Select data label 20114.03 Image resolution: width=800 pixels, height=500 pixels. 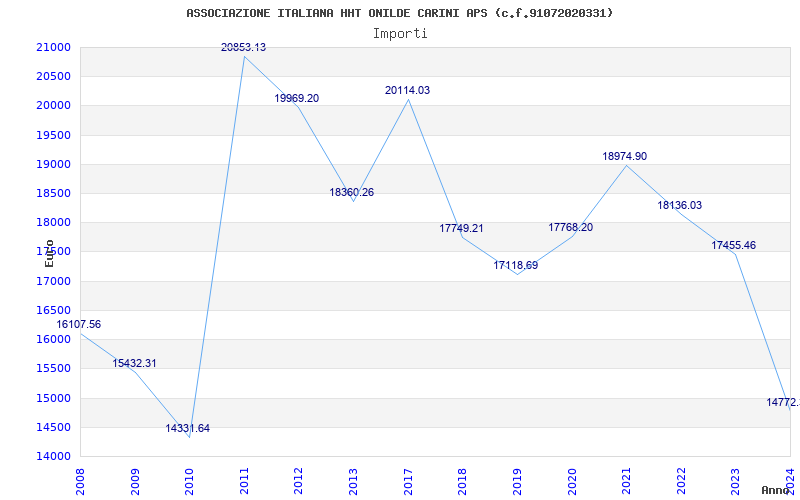click(407, 90)
